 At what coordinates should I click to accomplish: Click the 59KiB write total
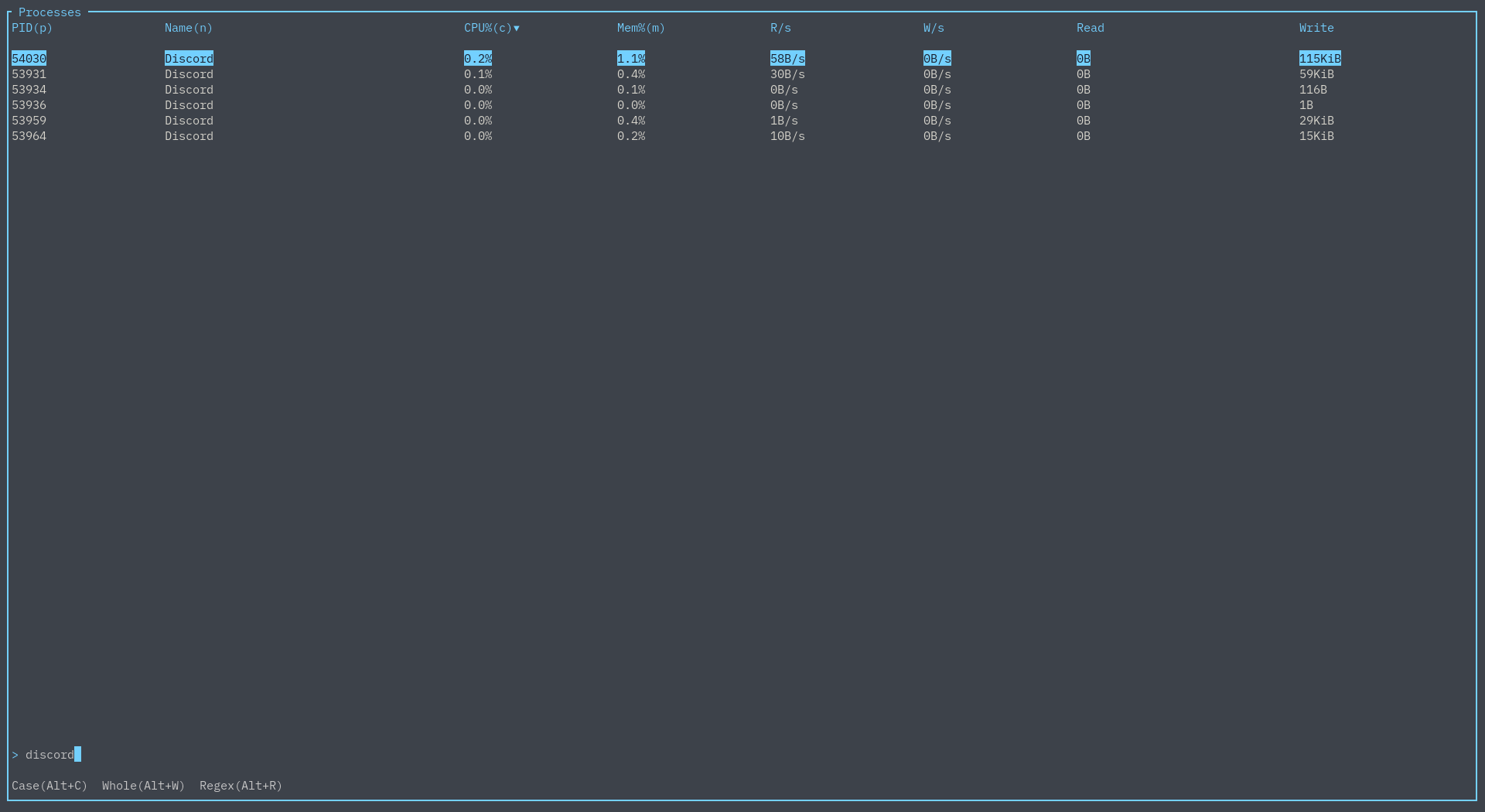tap(1316, 74)
